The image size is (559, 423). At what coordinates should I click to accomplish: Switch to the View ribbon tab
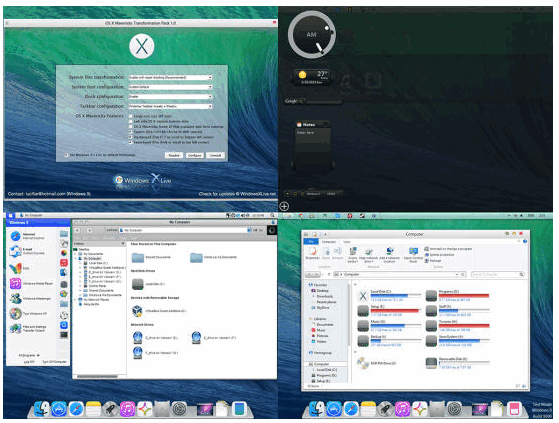(347, 242)
